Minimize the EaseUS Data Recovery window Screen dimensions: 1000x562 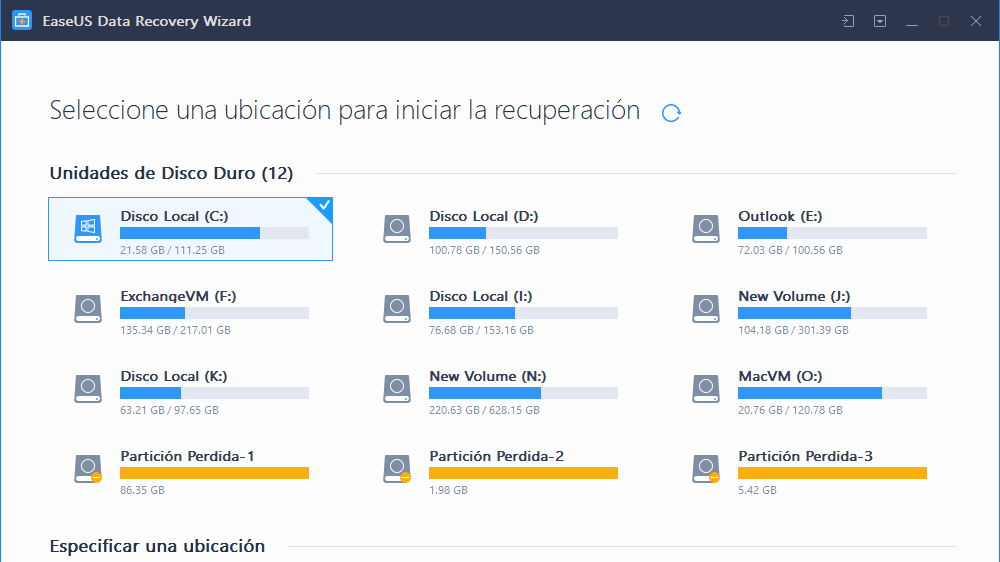(912, 21)
